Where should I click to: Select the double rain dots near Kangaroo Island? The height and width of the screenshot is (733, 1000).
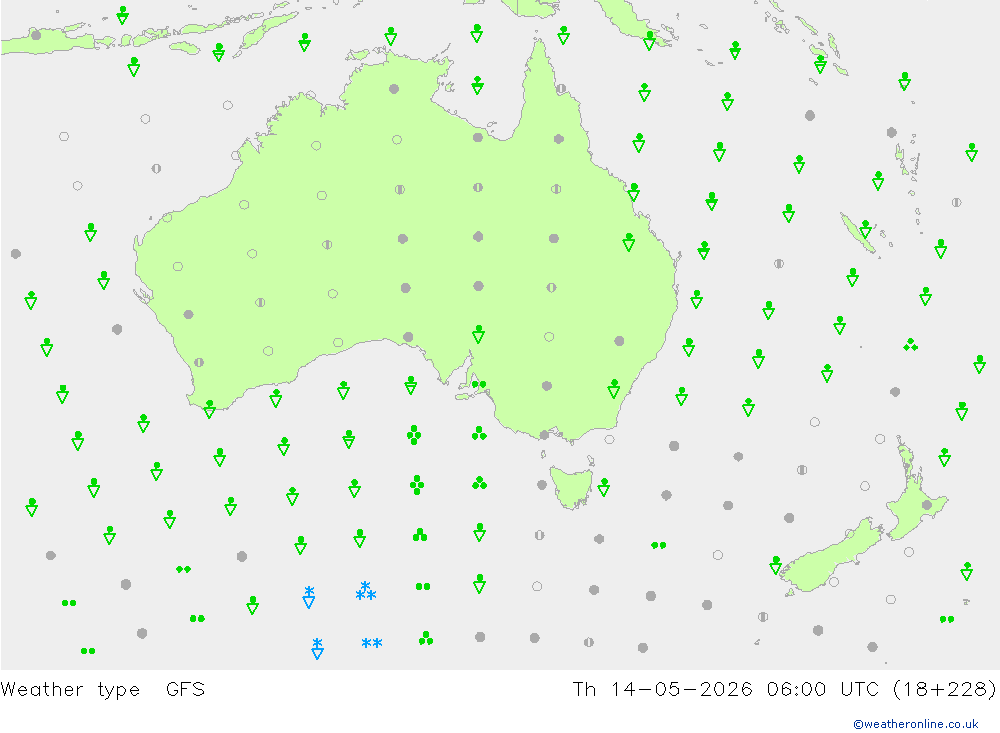479,384
